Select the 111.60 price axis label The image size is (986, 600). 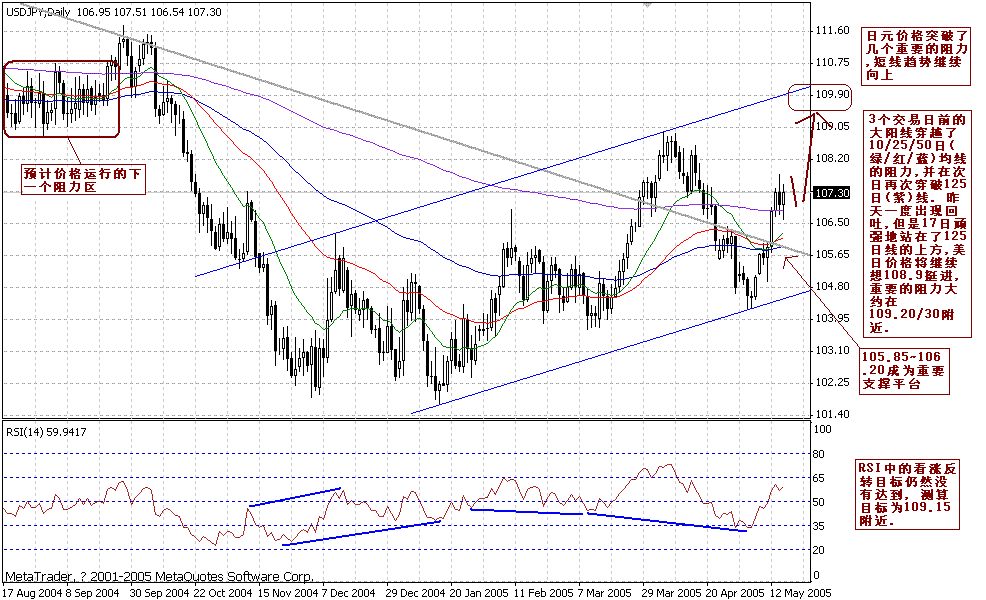click(833, 30)
